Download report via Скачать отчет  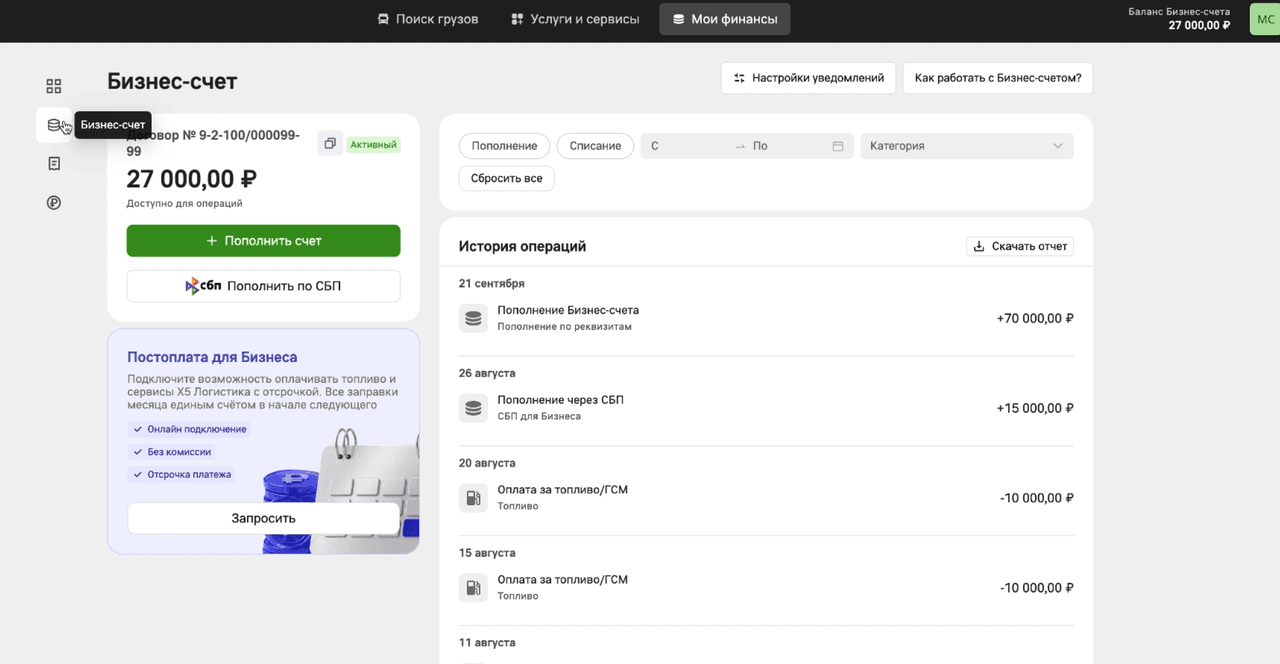(x=1020, y=246)
